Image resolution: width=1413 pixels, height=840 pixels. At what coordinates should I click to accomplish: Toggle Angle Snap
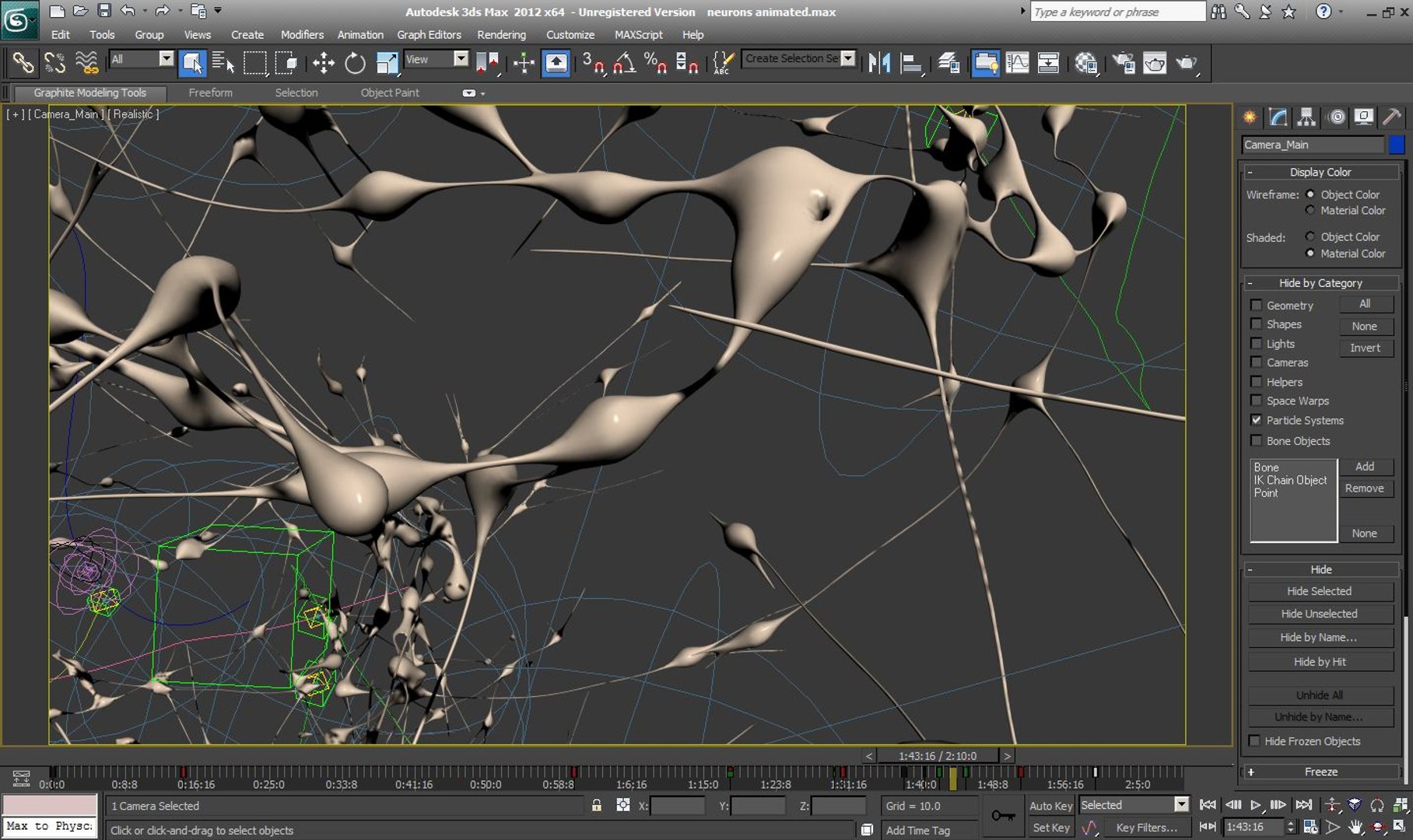624,62
